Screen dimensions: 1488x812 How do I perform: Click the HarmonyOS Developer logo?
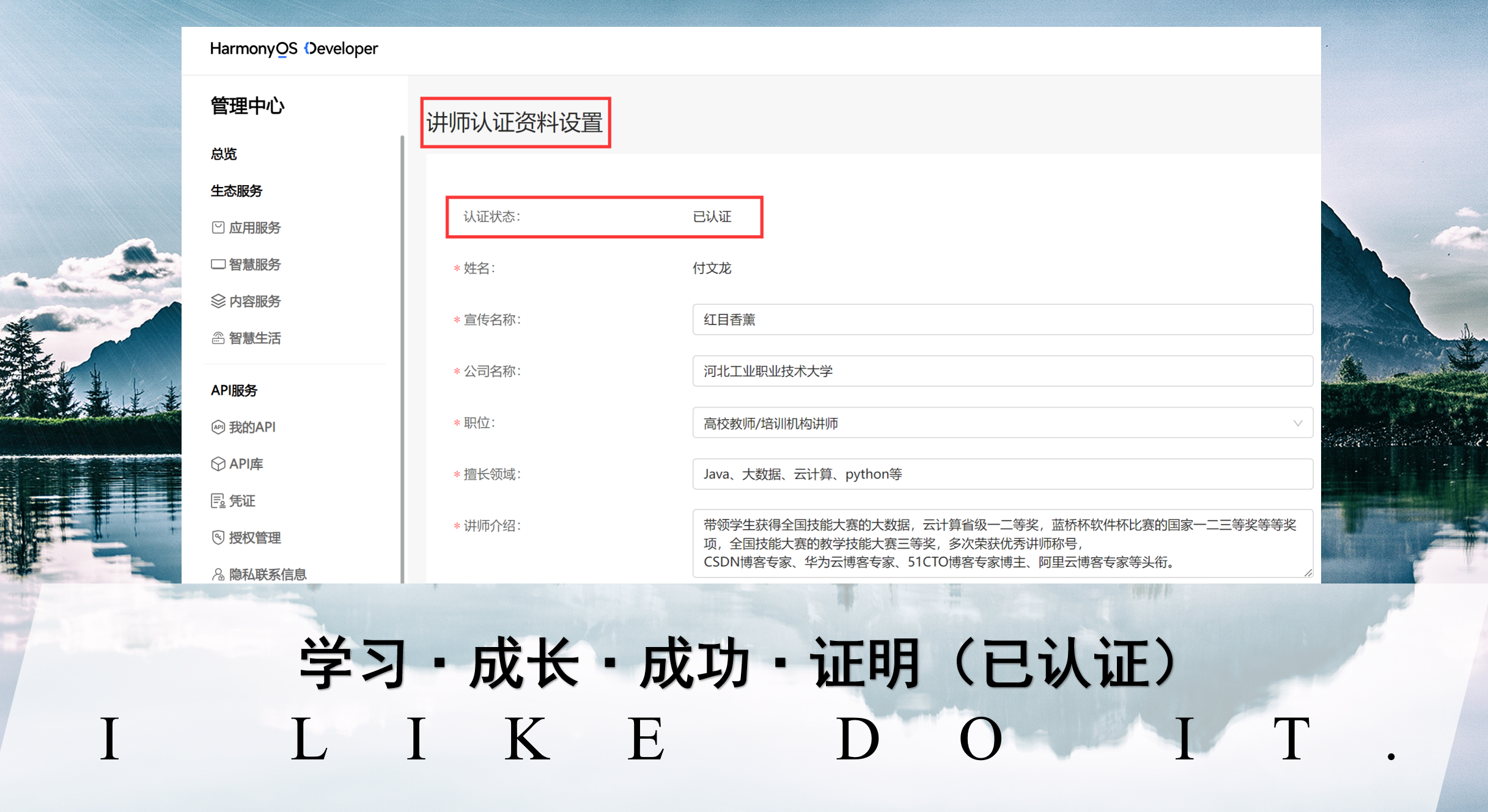tap(293, 49)
